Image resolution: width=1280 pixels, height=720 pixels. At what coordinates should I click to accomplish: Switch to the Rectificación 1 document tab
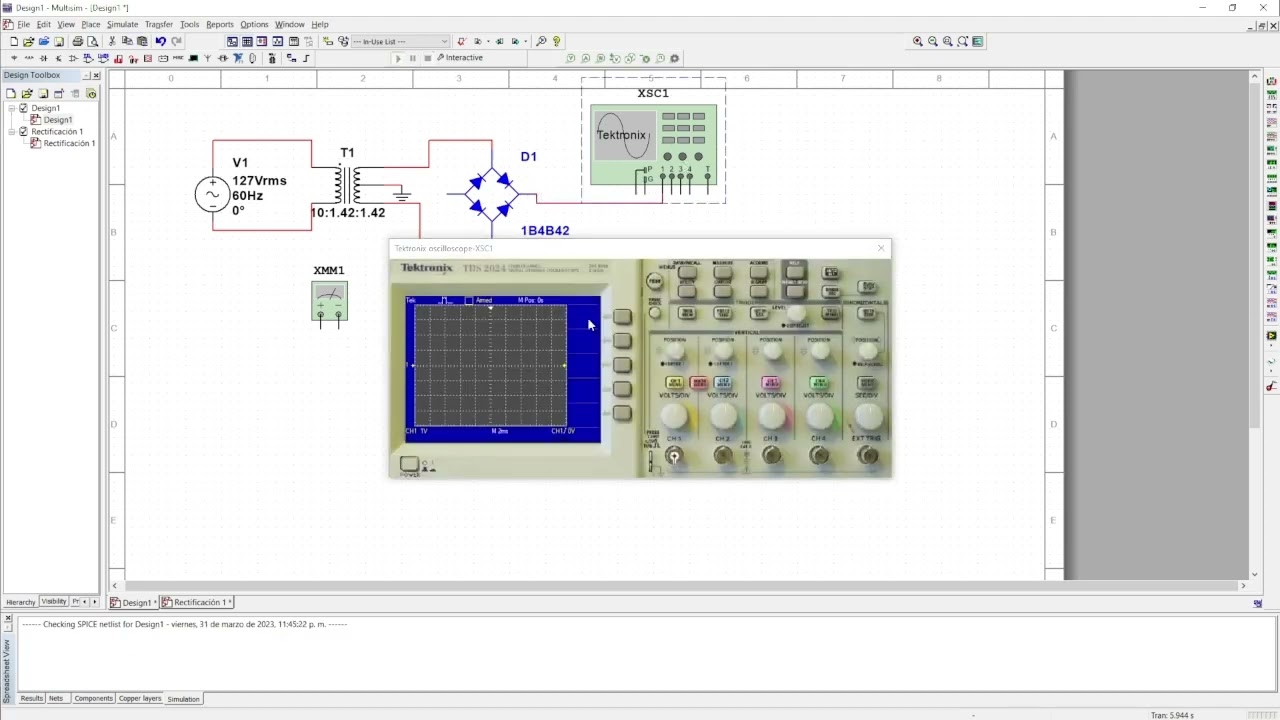(197, 602)
